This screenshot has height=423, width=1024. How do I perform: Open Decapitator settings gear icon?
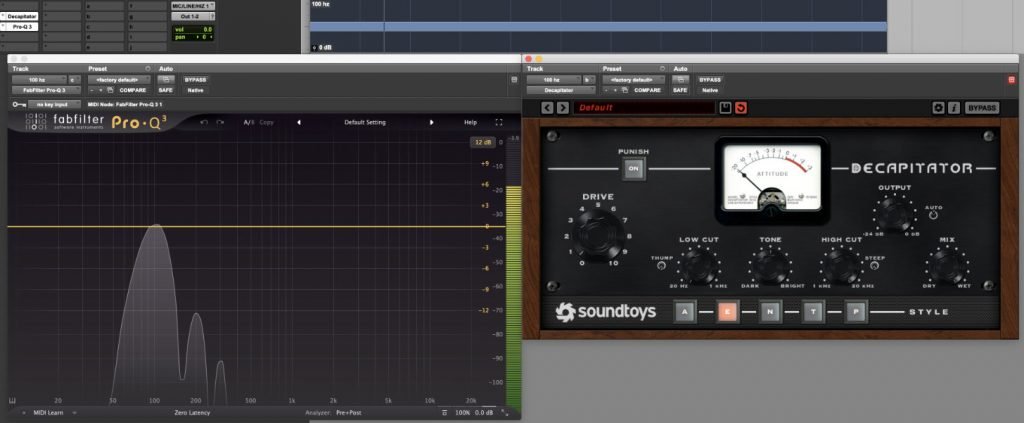click(x=938, y=108)
